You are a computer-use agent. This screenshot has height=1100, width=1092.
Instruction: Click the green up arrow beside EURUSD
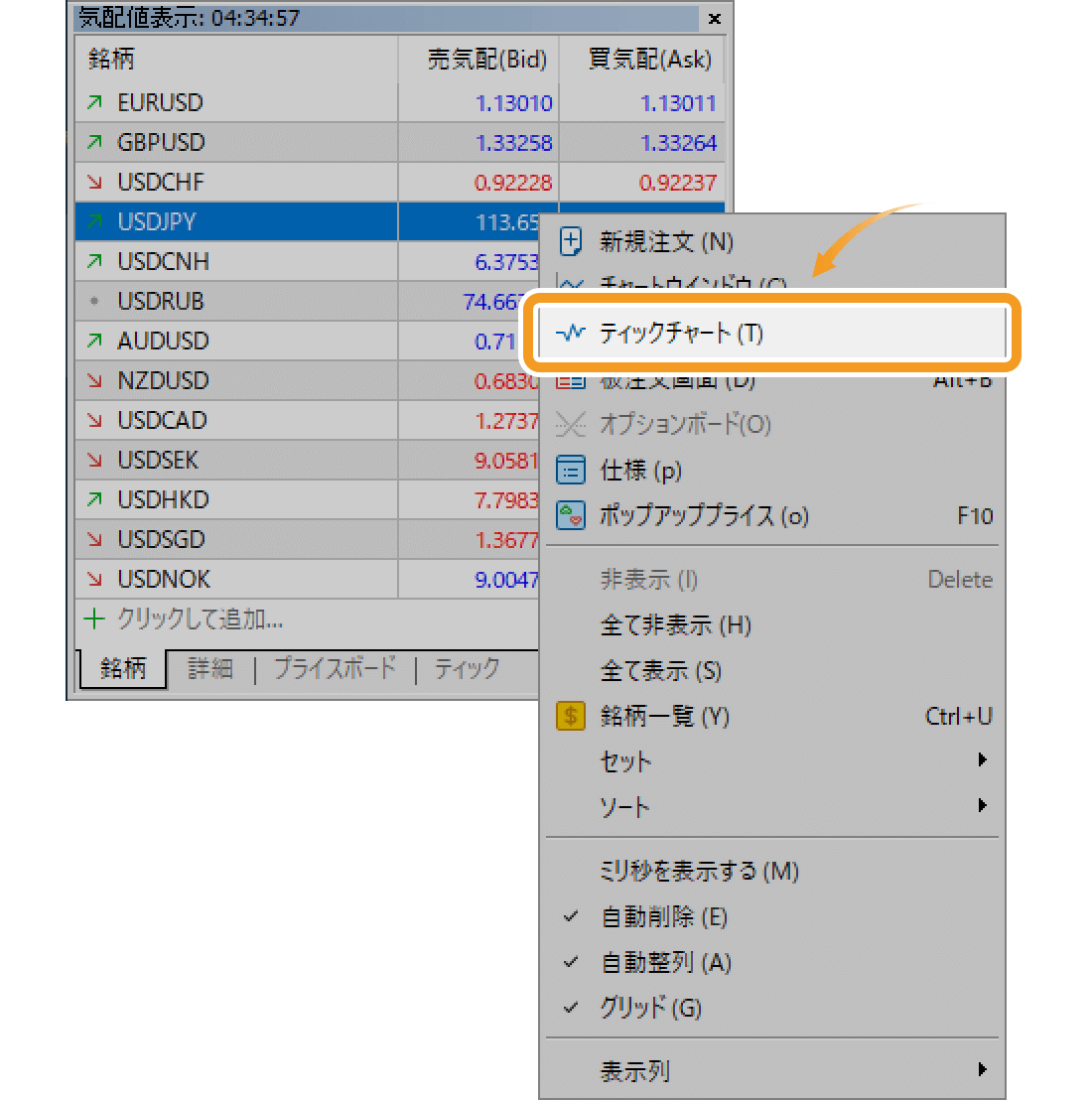(x=94, y=103)
